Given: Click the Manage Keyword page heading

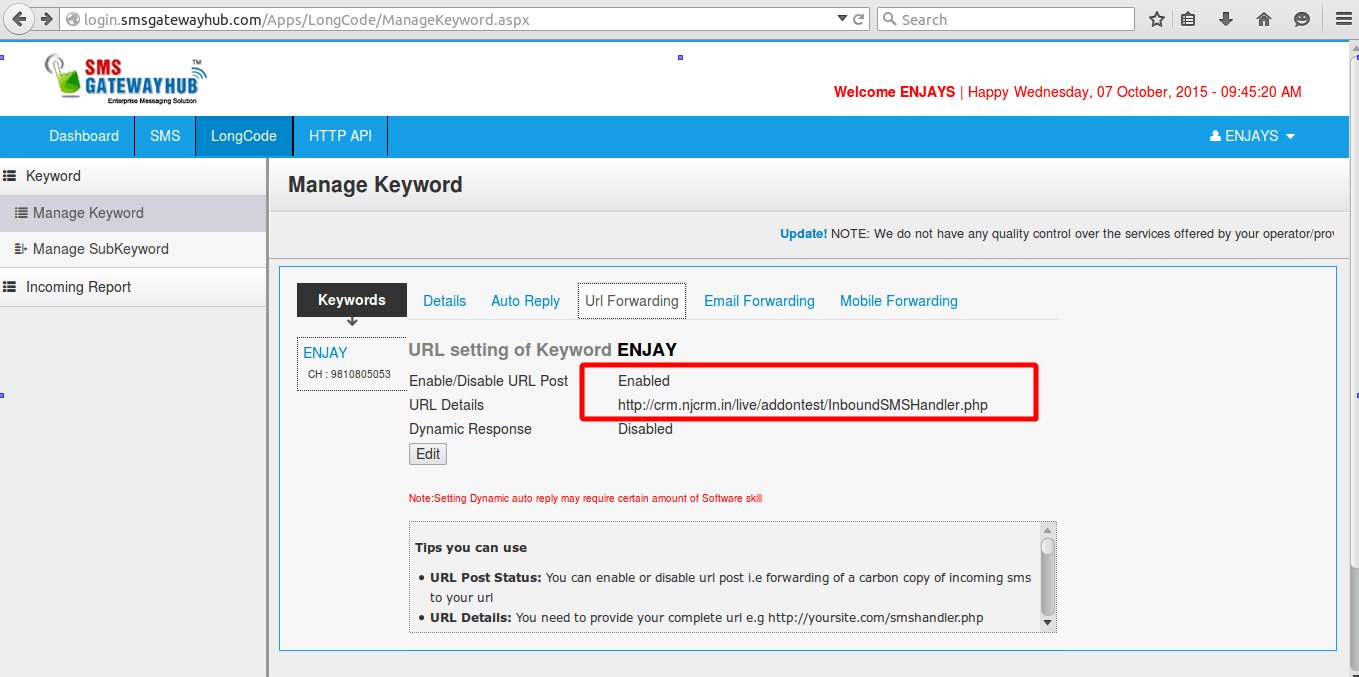Looking at the screenshot, I should 375,185.
